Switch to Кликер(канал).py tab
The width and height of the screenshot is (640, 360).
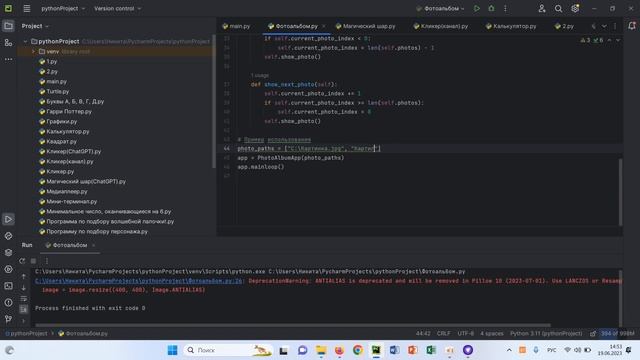(440, 26)
